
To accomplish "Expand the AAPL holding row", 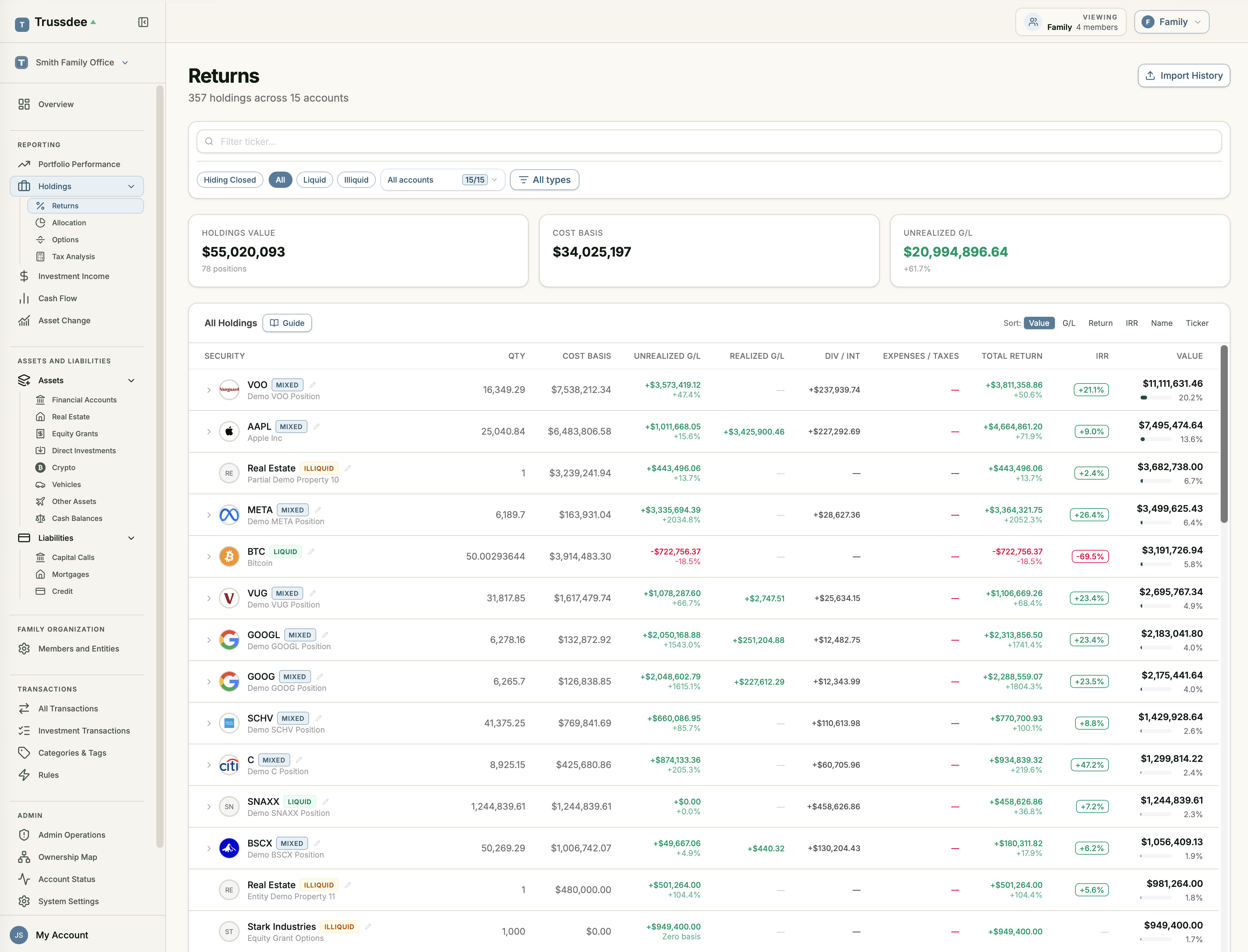I will click(208, 431).
